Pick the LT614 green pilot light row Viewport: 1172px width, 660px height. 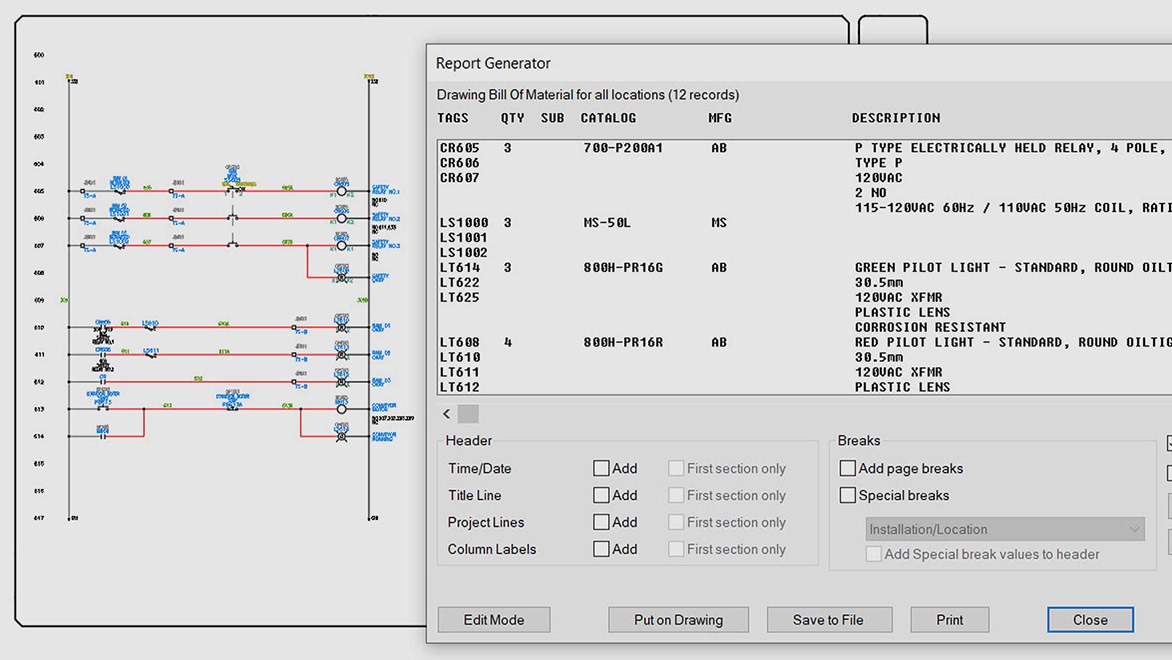pos(460,268)
